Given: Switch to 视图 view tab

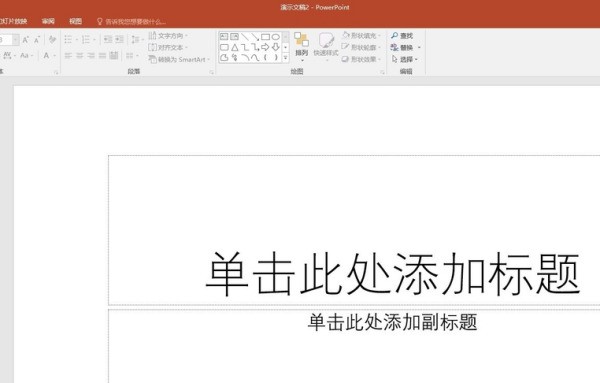Looking at the screenshot, I should tap(75, 21).
